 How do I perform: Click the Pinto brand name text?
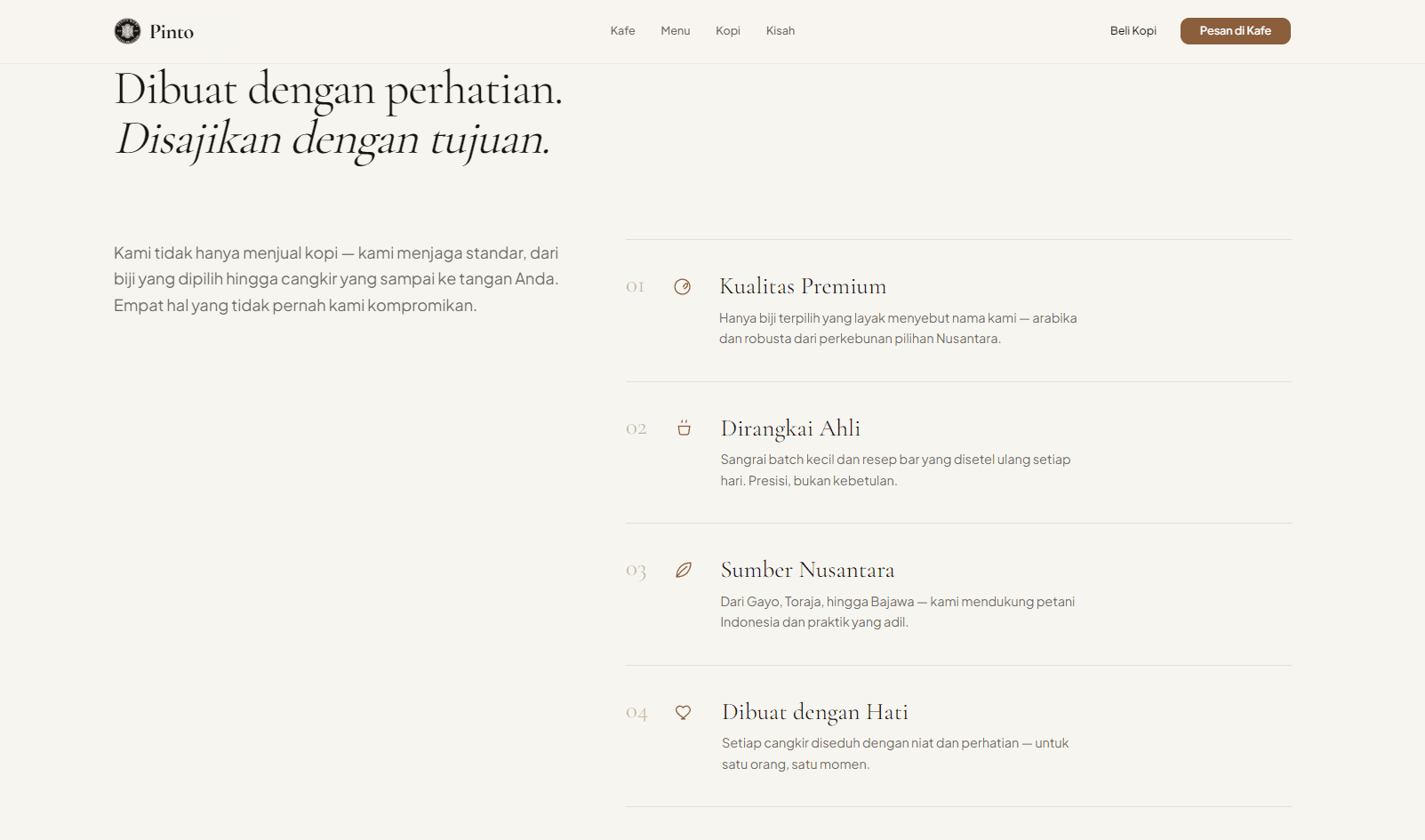tap(172, 32)
